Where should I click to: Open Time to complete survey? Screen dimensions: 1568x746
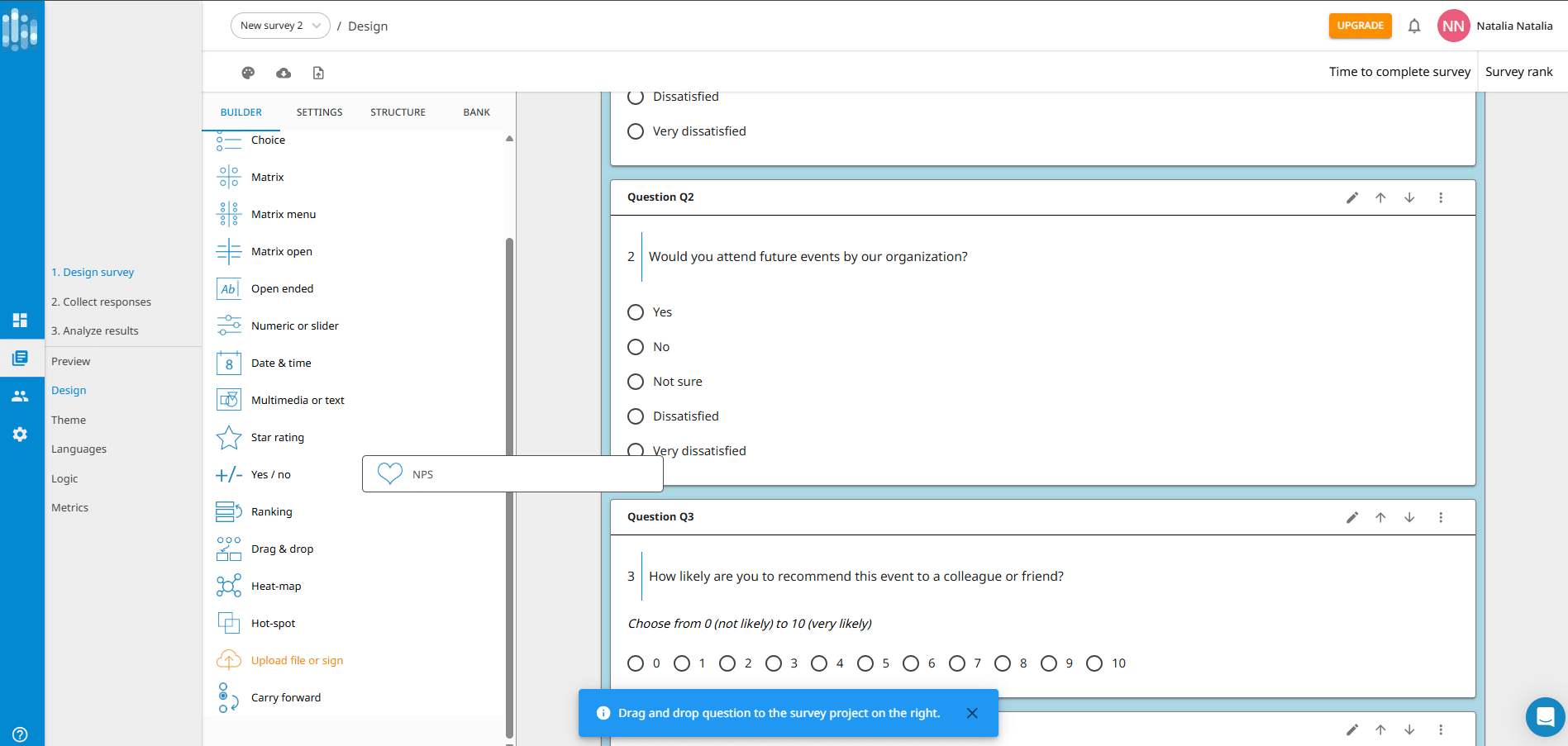[1399, 72]
